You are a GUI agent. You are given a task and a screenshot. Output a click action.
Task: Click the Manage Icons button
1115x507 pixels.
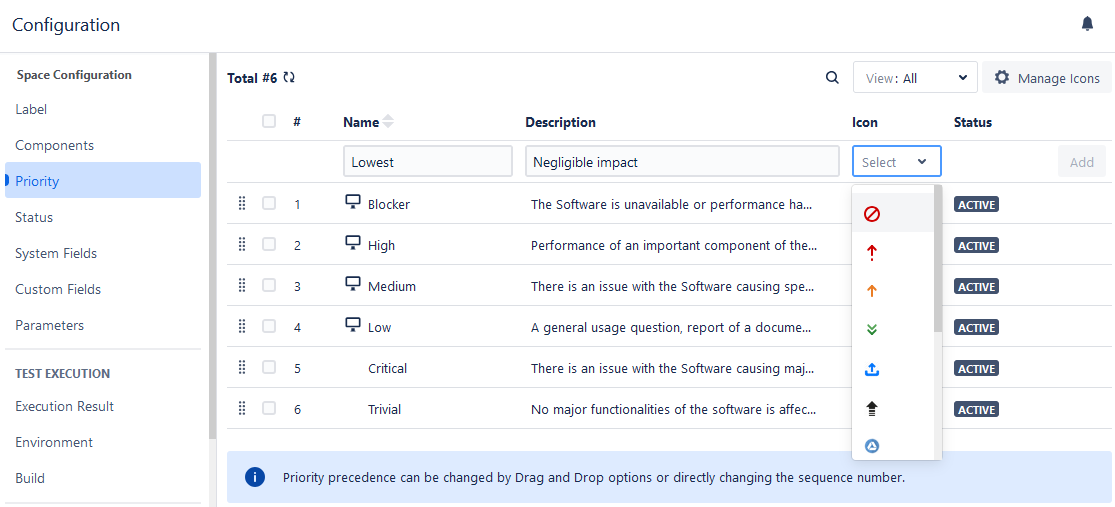point(1046,78)
